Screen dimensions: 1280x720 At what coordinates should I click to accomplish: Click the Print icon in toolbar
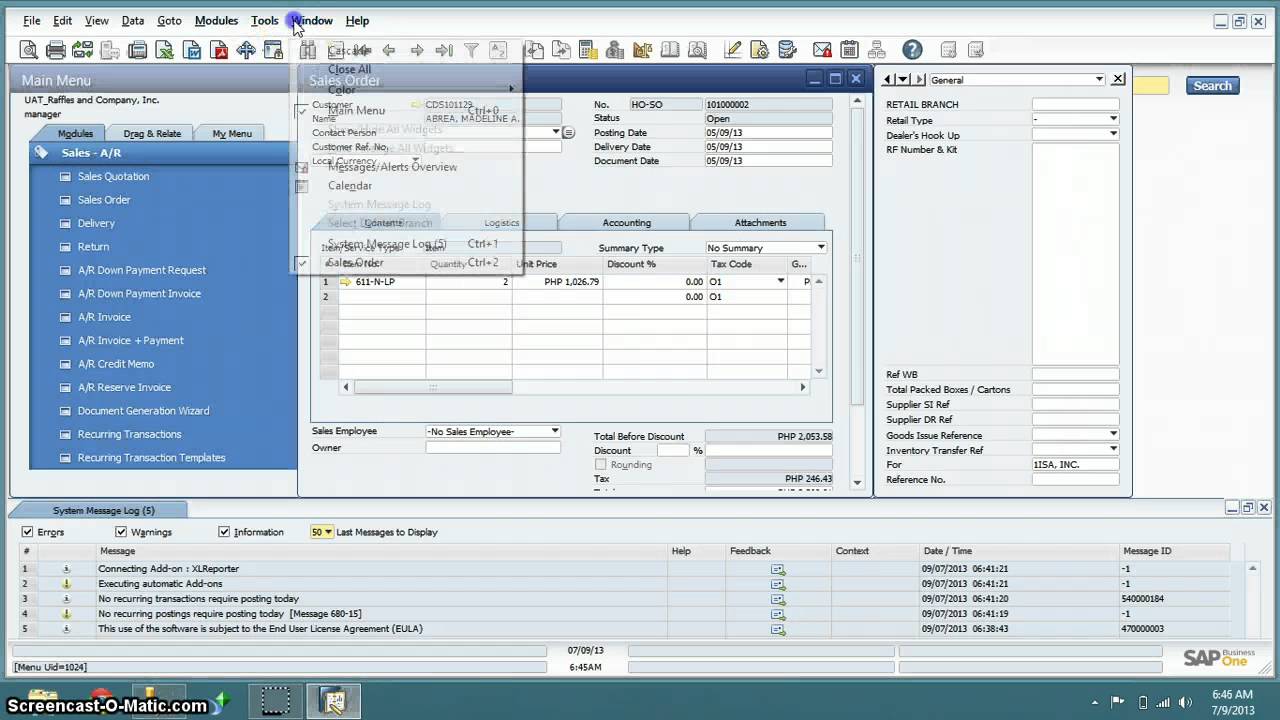point(56,50)
